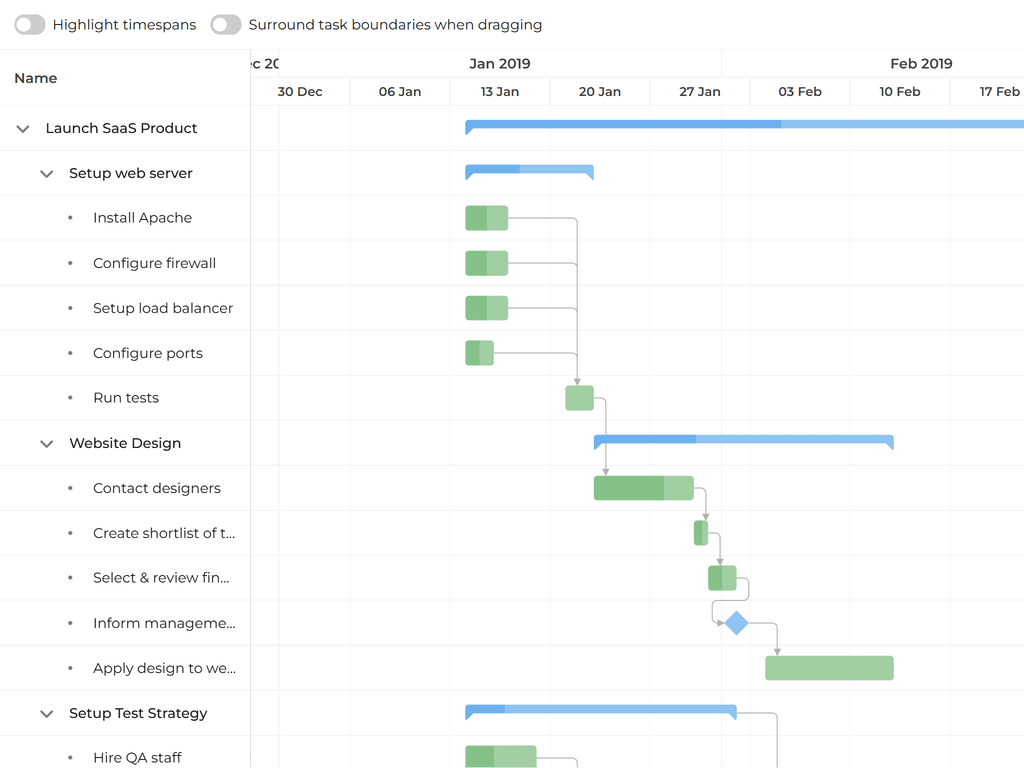Screen dimensions: 1024x768
Task: Collapse the Launch SaaS Product group
Action: (23, 129)
